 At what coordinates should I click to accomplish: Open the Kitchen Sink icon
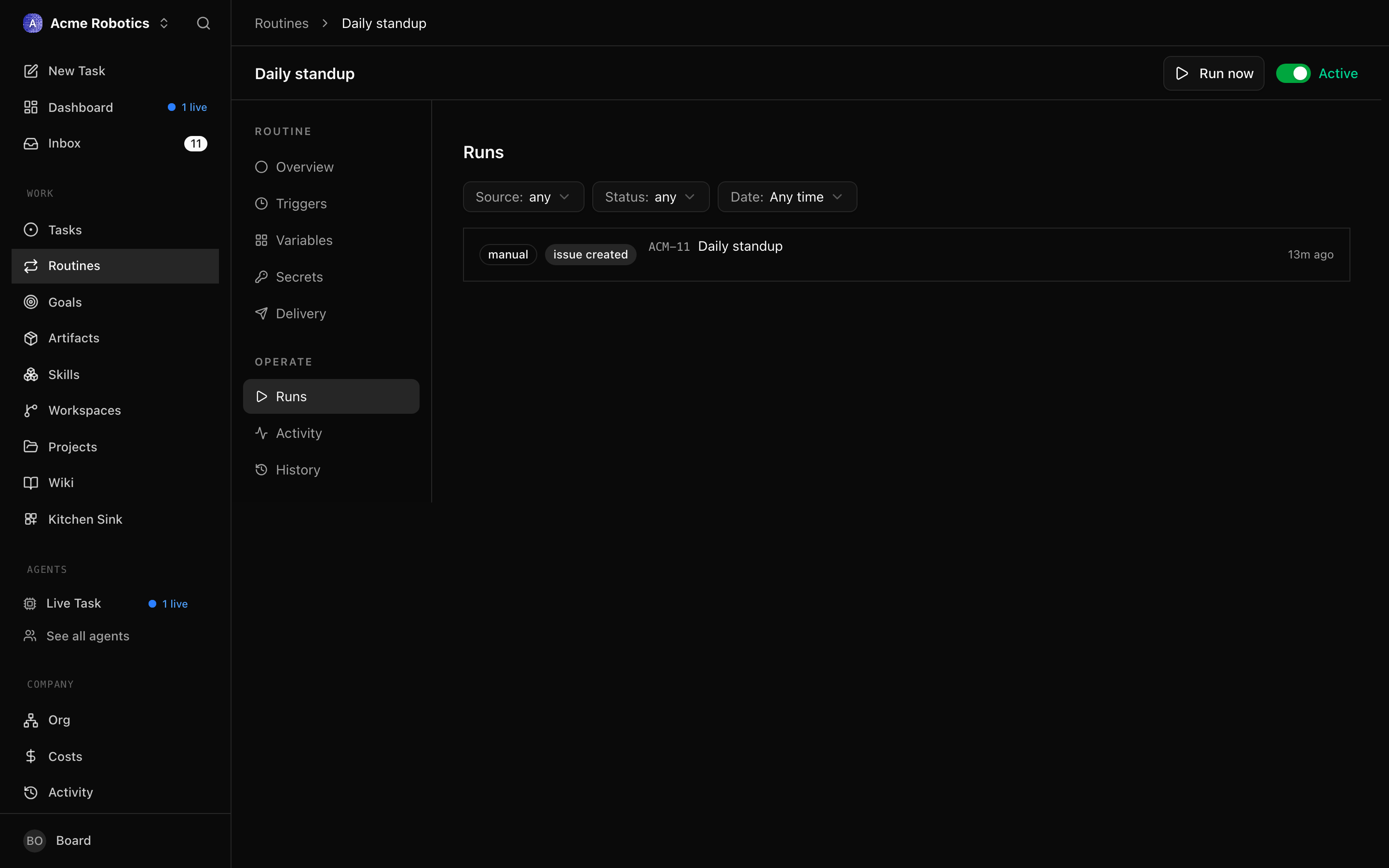[31, 519]
